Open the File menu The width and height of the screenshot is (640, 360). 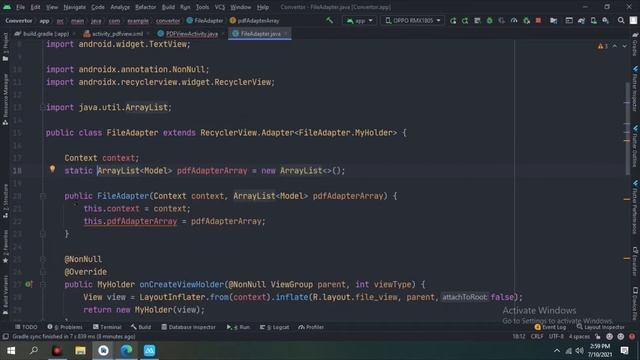pos(20,7)
